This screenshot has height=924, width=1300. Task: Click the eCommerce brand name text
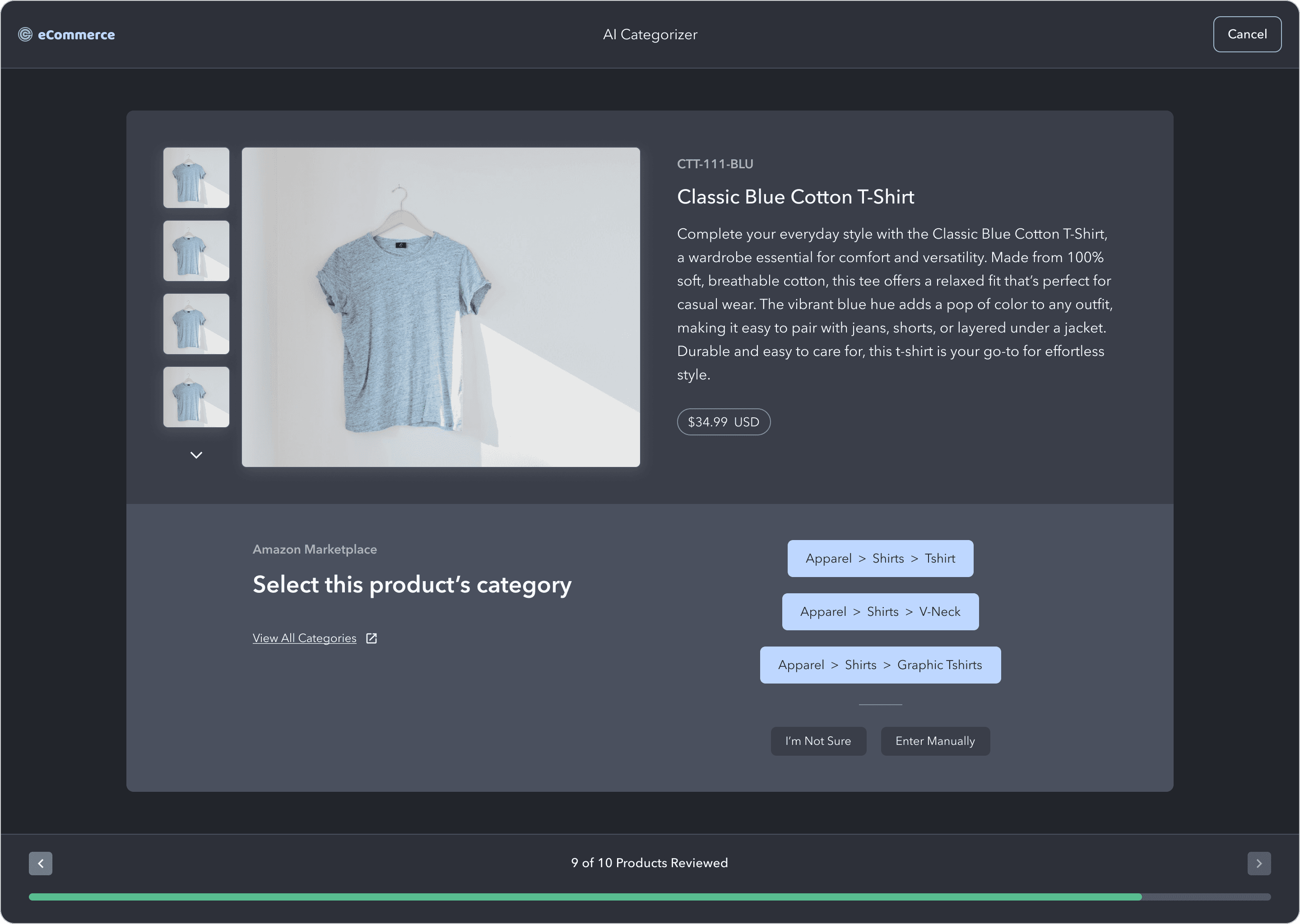pyautogui.click(x=76, y=35)
